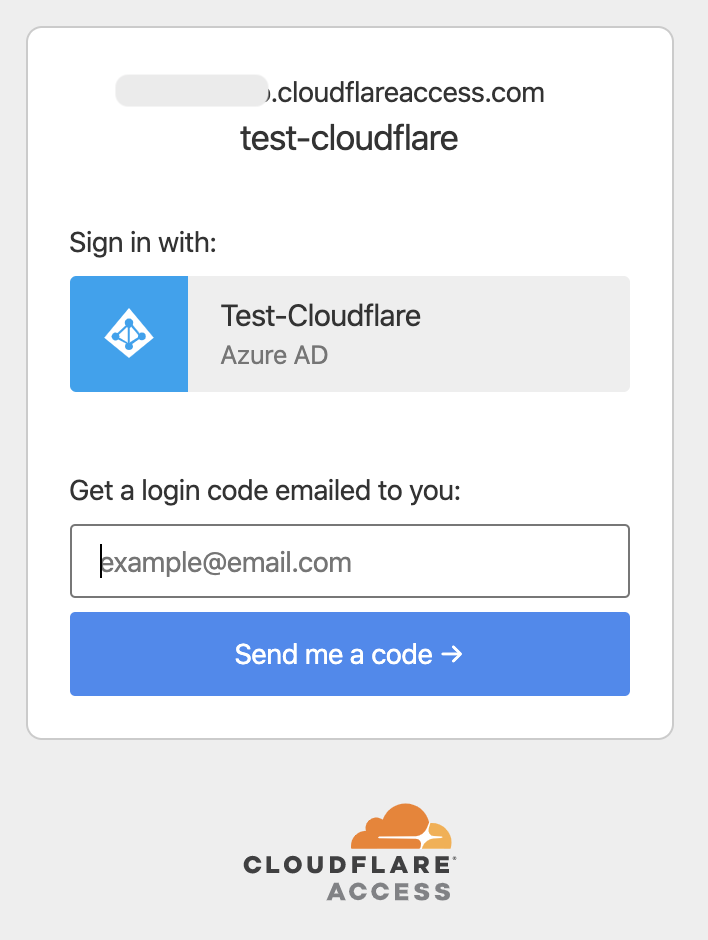Click the redacted gray subdomain block
This screenshot has width=708, height=940.
pyautogui.click(x=190, y=91)
